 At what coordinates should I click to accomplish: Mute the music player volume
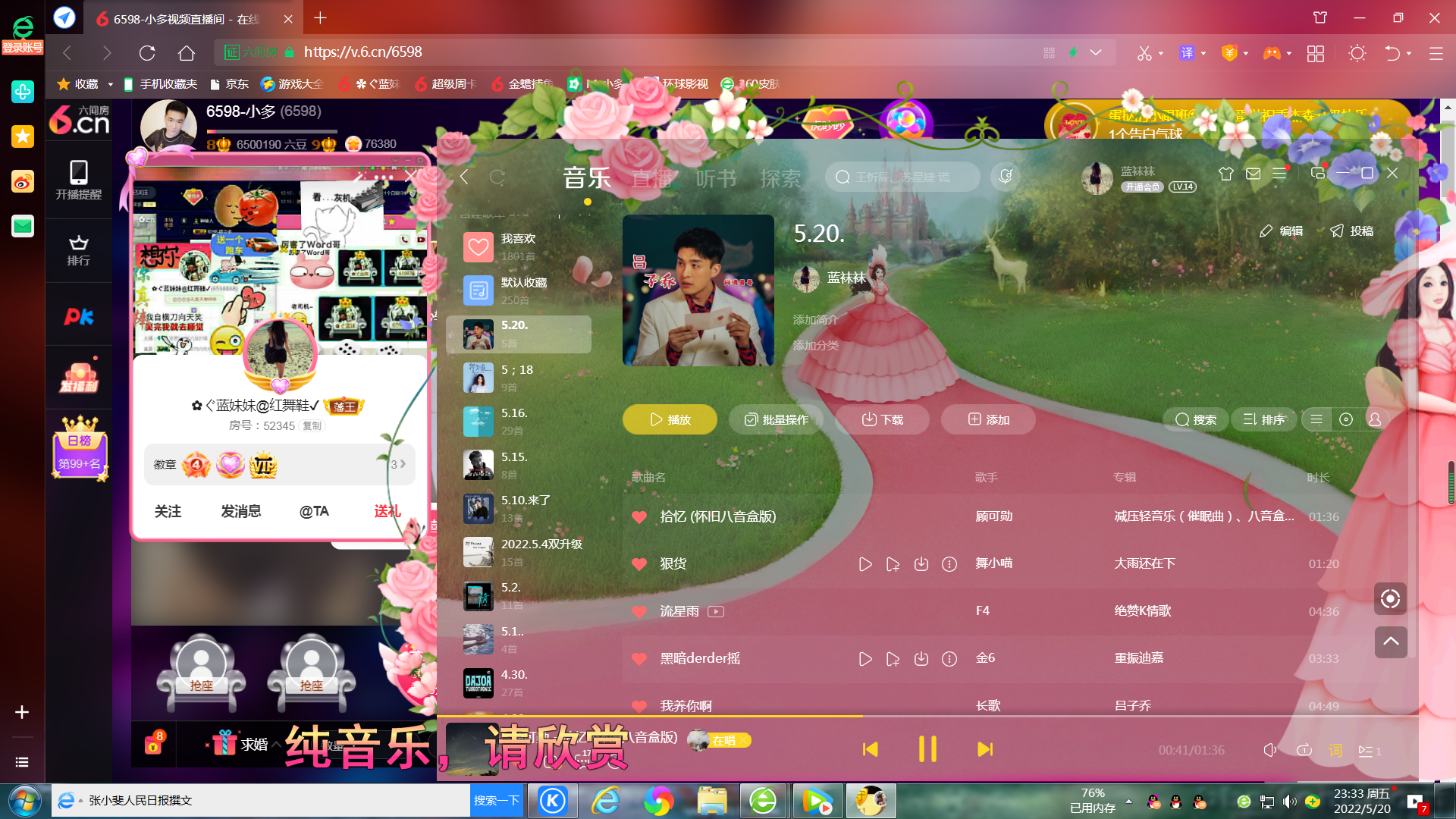pos(1270,750)
